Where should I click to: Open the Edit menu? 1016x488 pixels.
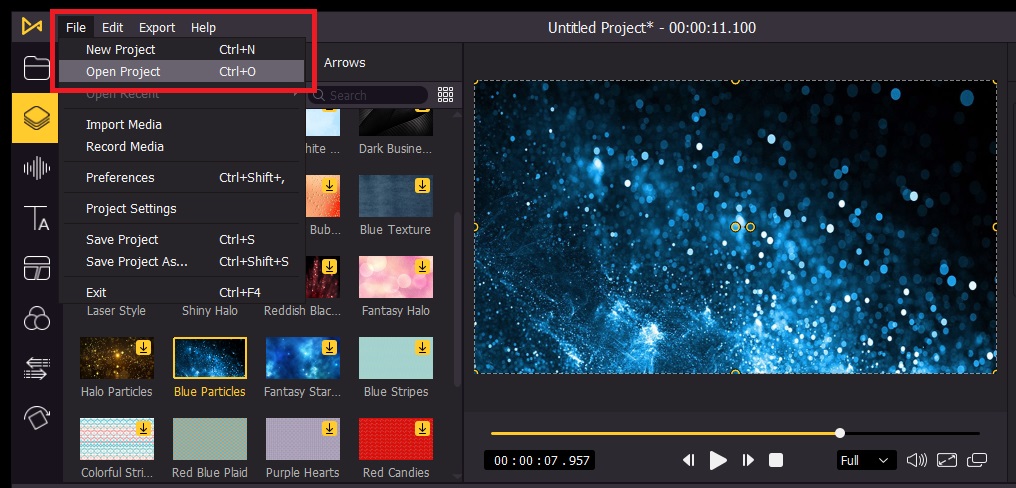pyautogui.click(x=113, y=27)
